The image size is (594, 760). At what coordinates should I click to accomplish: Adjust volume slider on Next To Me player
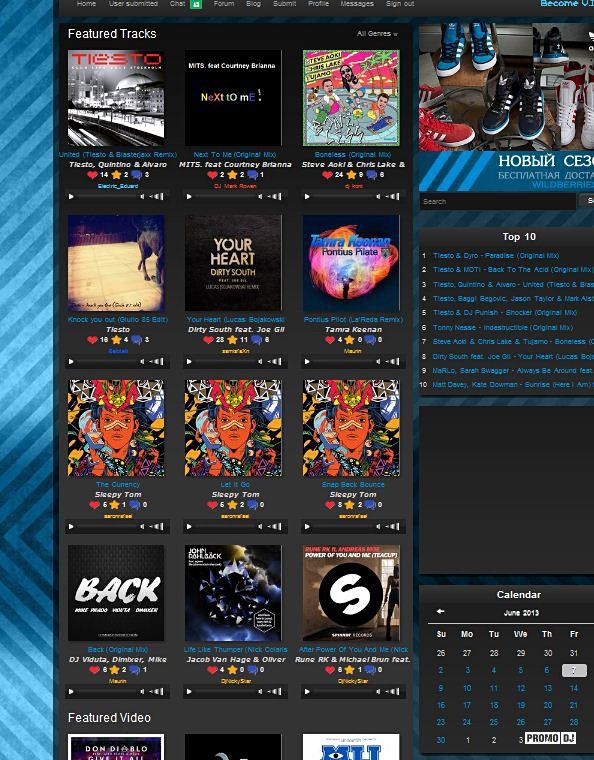275,196
